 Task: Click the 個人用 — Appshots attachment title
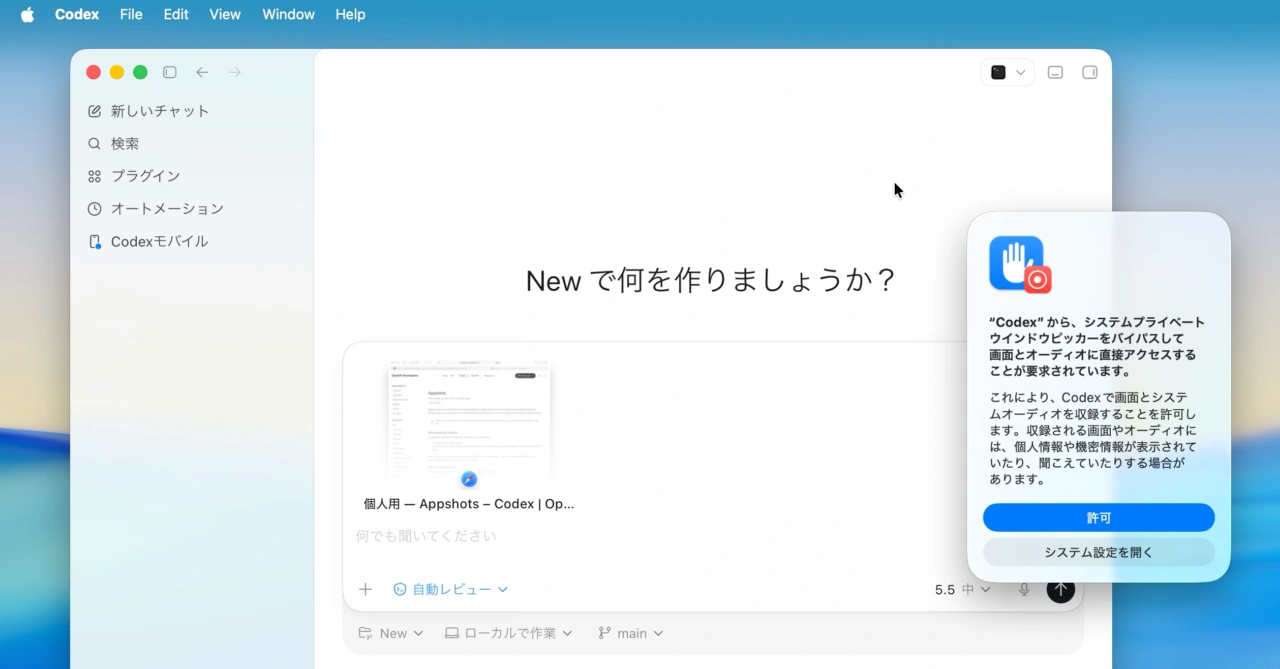click(469, 504)
